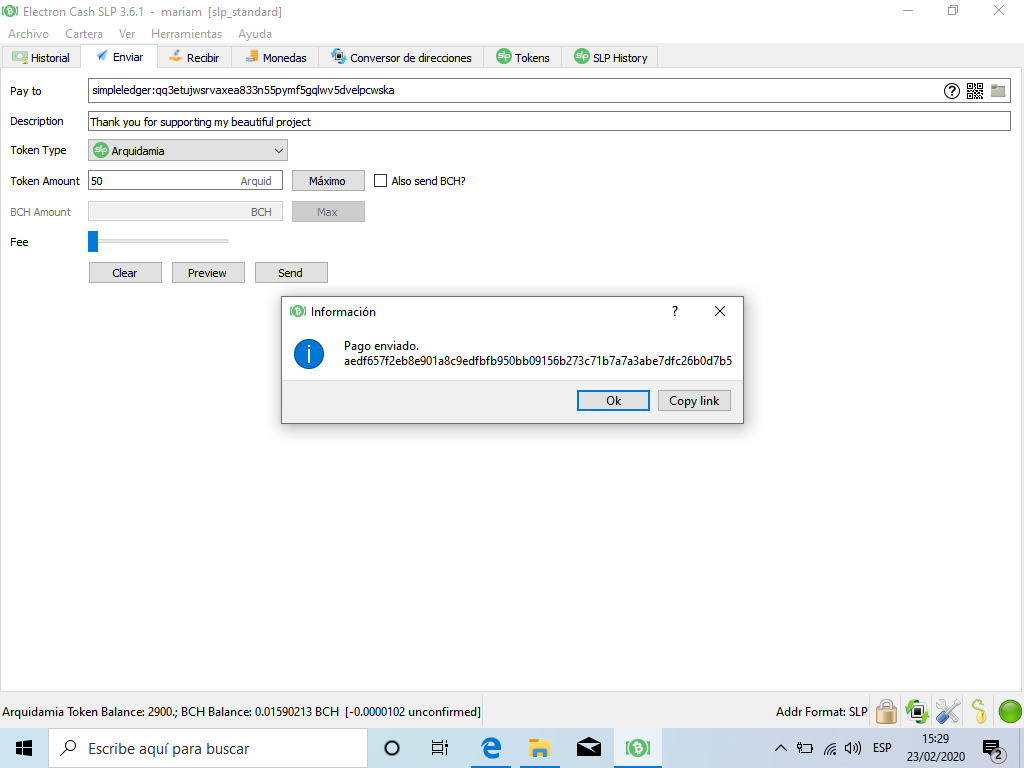1024x768 pixels.
Task: Click the password lock icon in status bar
Action: pos(886,711)
